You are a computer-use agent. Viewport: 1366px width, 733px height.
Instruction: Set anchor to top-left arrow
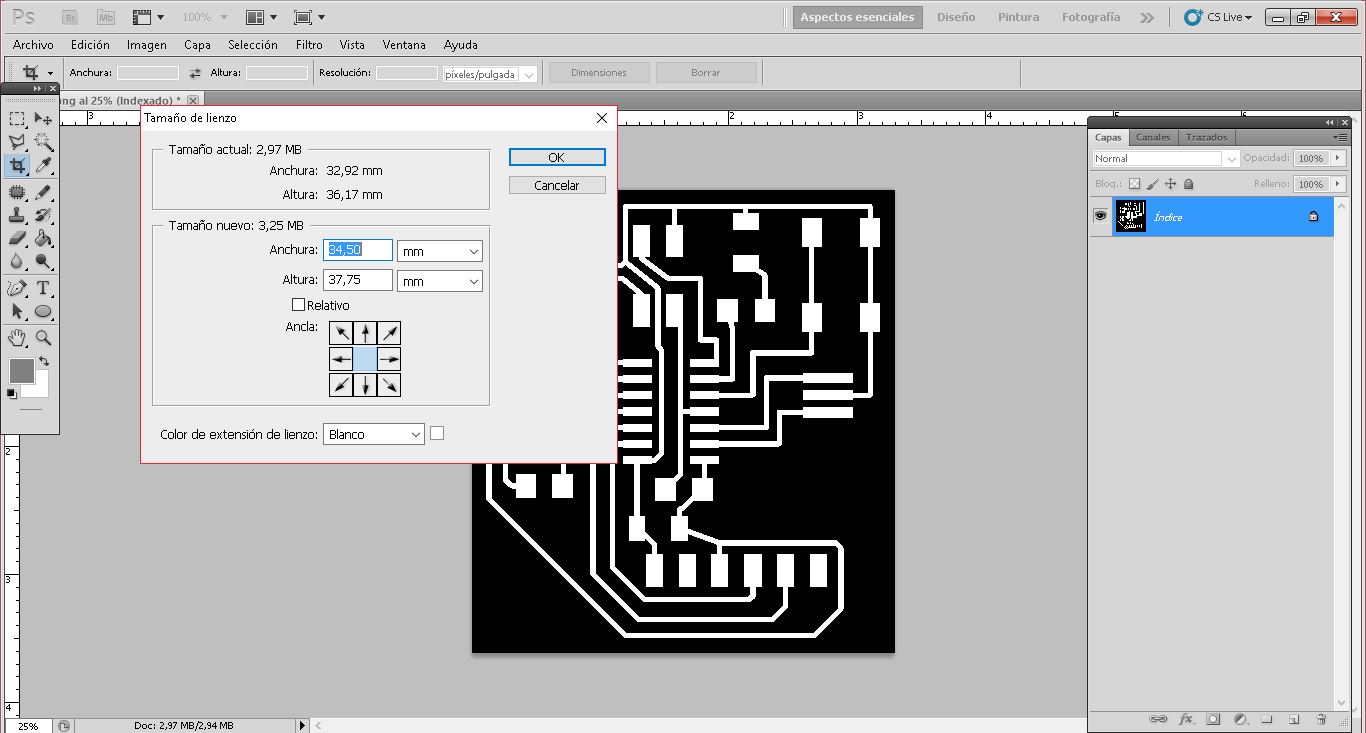pos(341,333)
